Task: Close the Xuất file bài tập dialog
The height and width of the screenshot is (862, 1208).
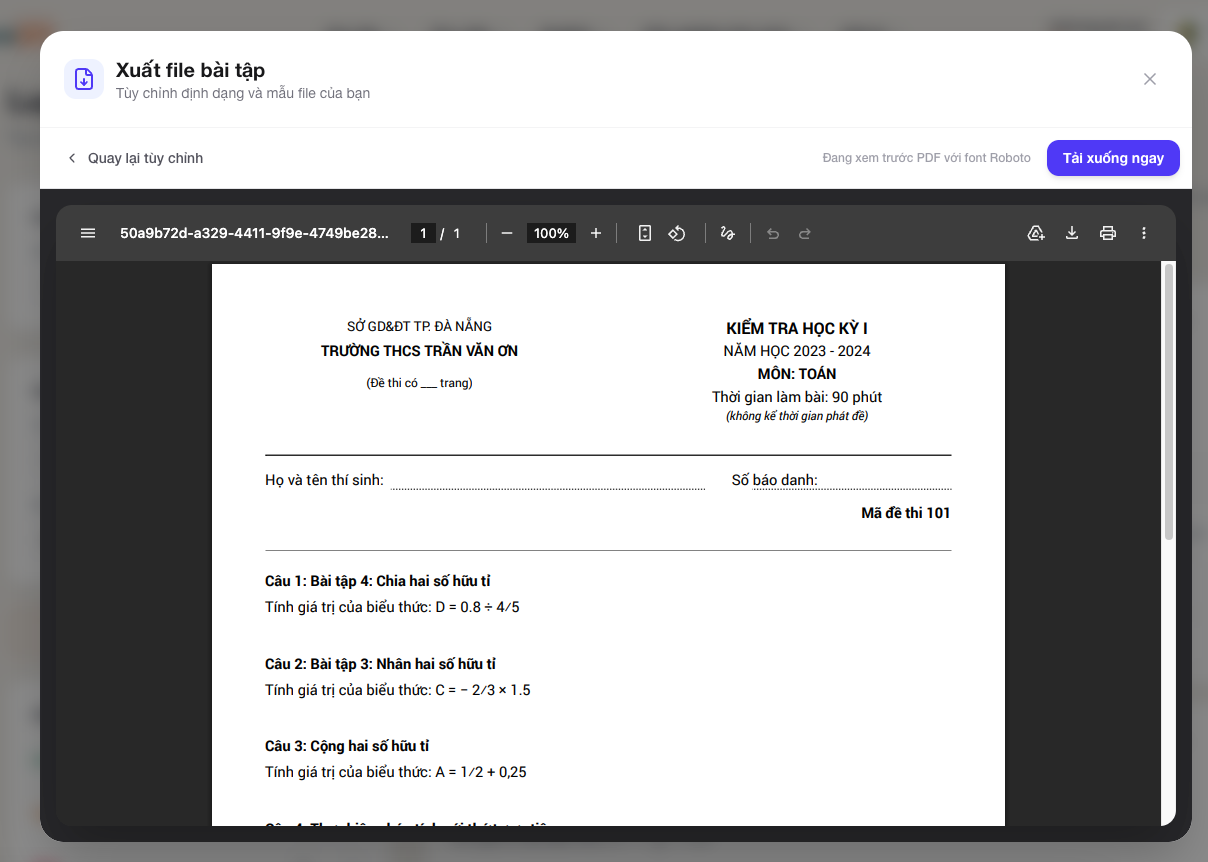Action: (x=1150, y=79)
